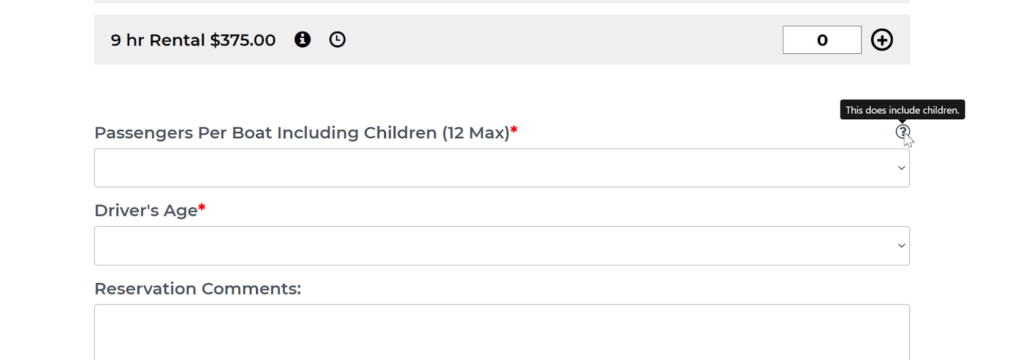Click the '(12 Max)' text in Passengers label
1024x360 pixels.
pyautogui.click(x=475, y=133)
